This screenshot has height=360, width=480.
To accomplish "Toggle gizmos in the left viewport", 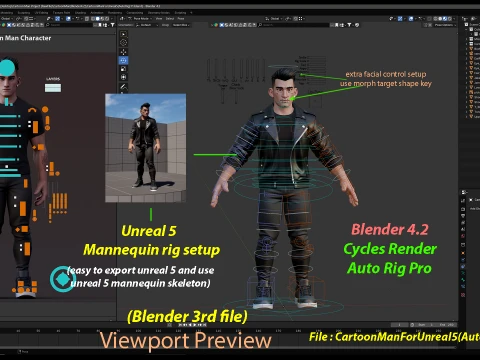I will (x=58, y=19).
